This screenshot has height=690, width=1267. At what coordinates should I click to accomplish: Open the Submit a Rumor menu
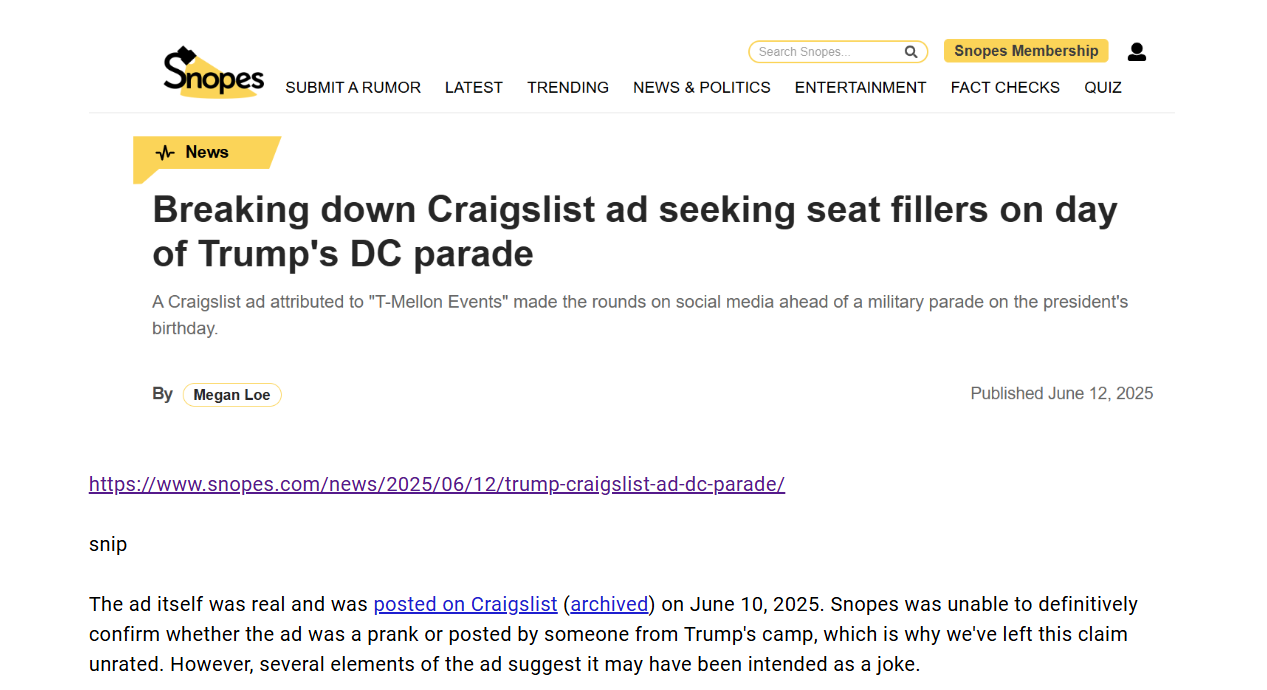[x=353, y=88]
